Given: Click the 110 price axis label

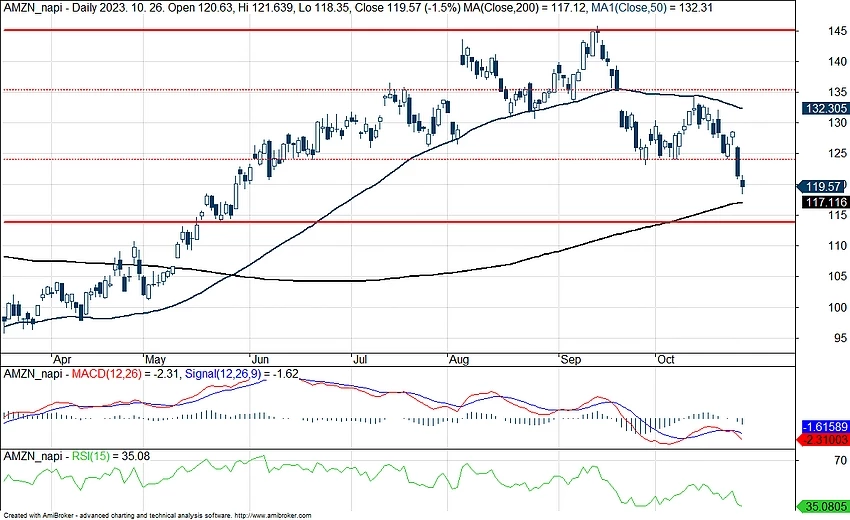Looking at the screenshot, I should 837,246.
